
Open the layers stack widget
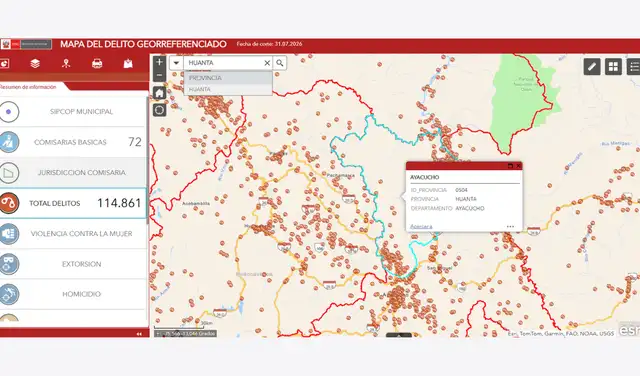click(x=35, y=63)
